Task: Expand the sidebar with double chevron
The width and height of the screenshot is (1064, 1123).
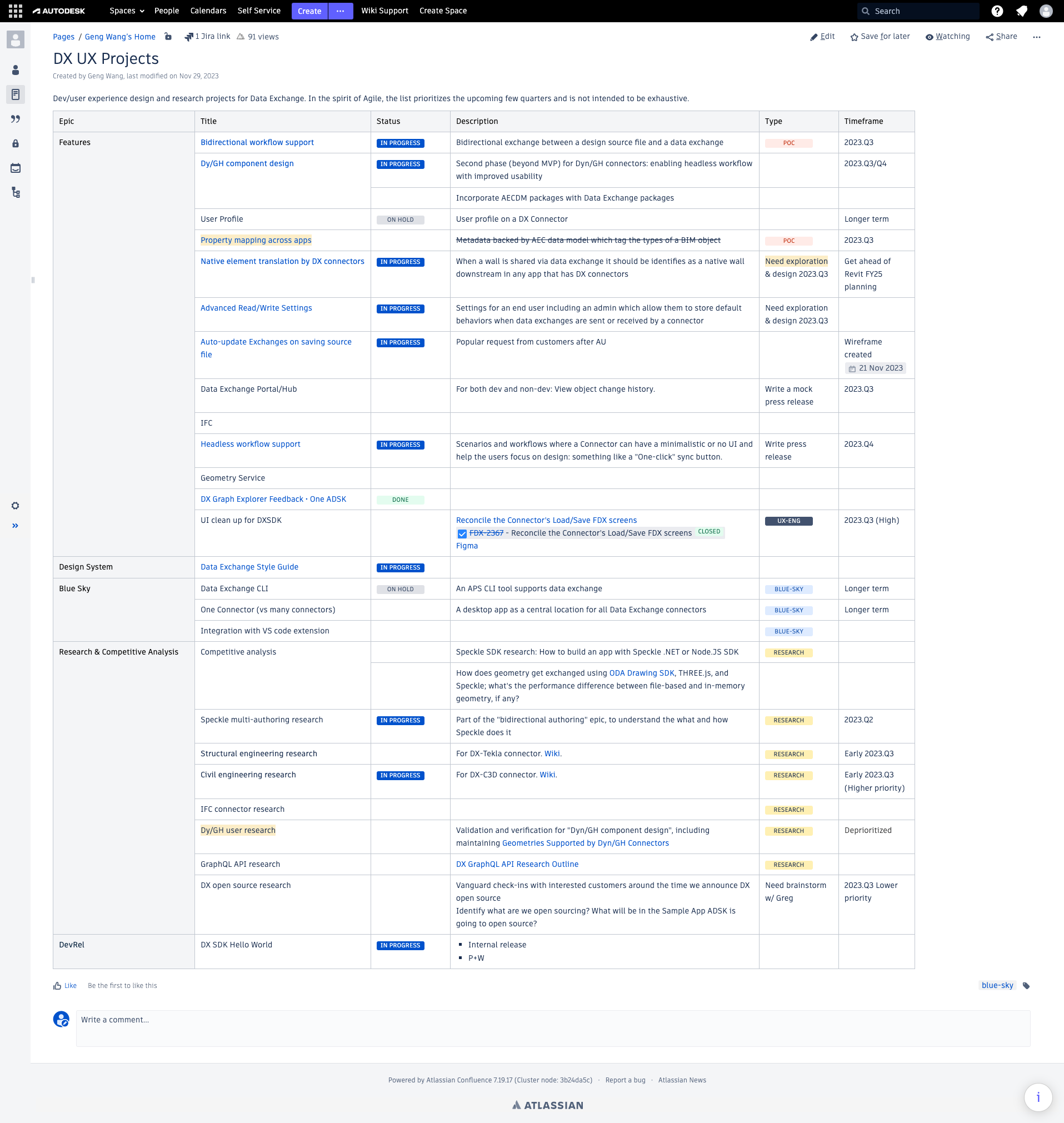Action: (x=16, y=526)
